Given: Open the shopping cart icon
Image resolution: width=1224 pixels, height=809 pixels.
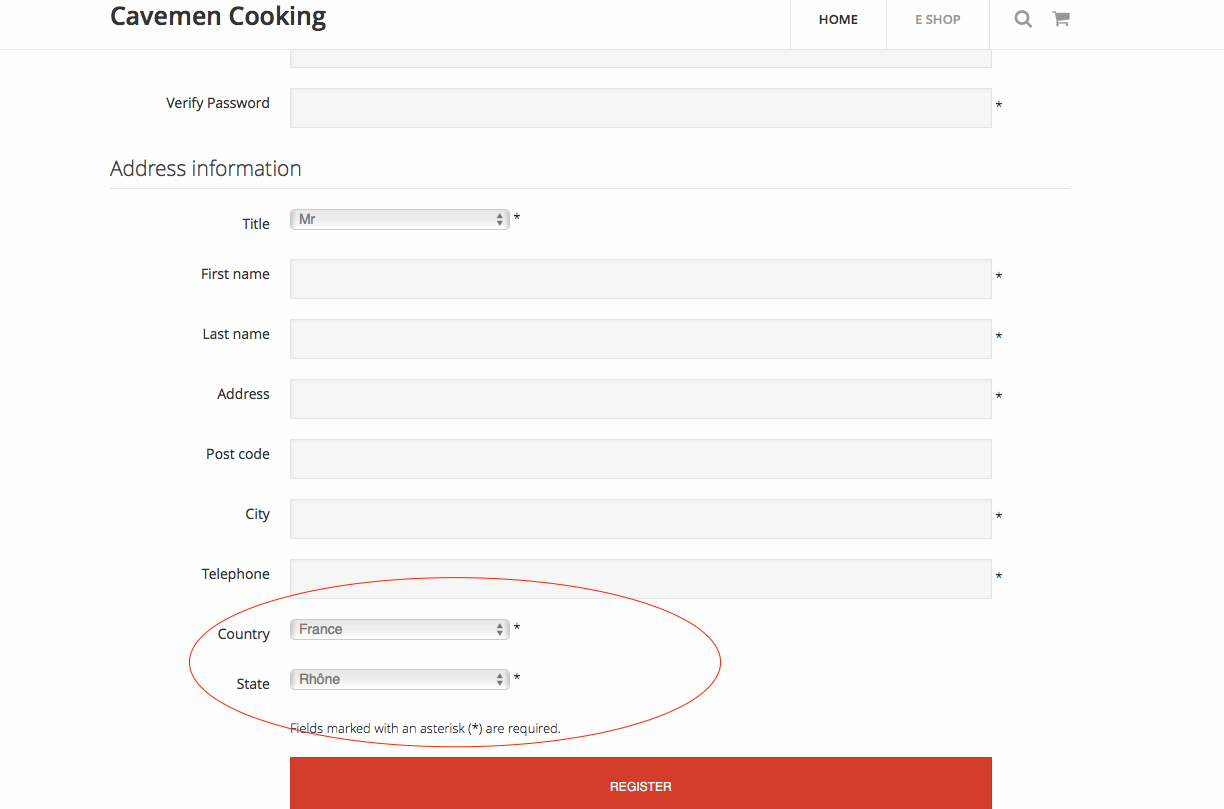Looking at the screenshot, I should point(1061,19).
